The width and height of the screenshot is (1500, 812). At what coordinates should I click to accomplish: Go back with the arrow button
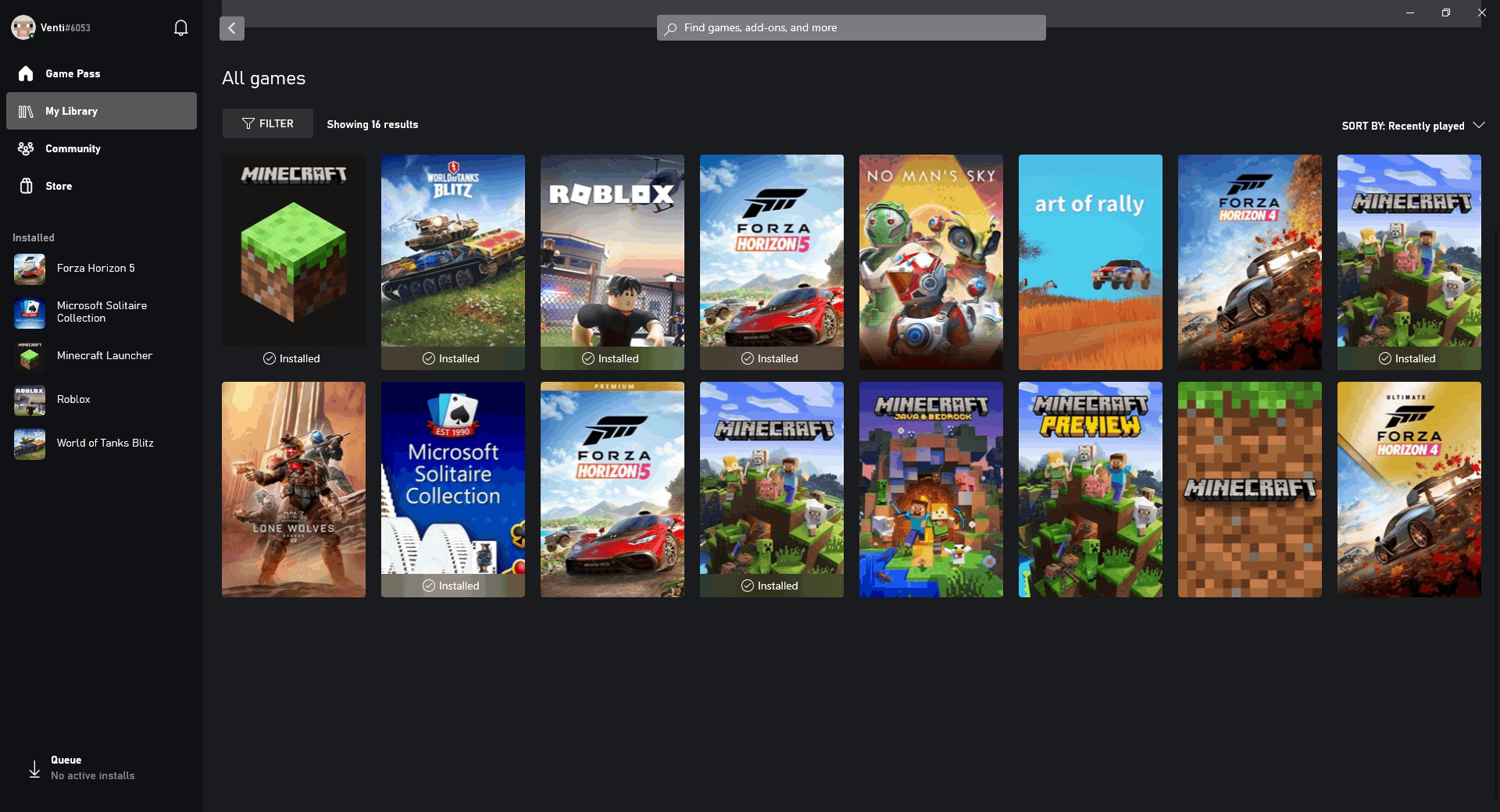[232, 28]
